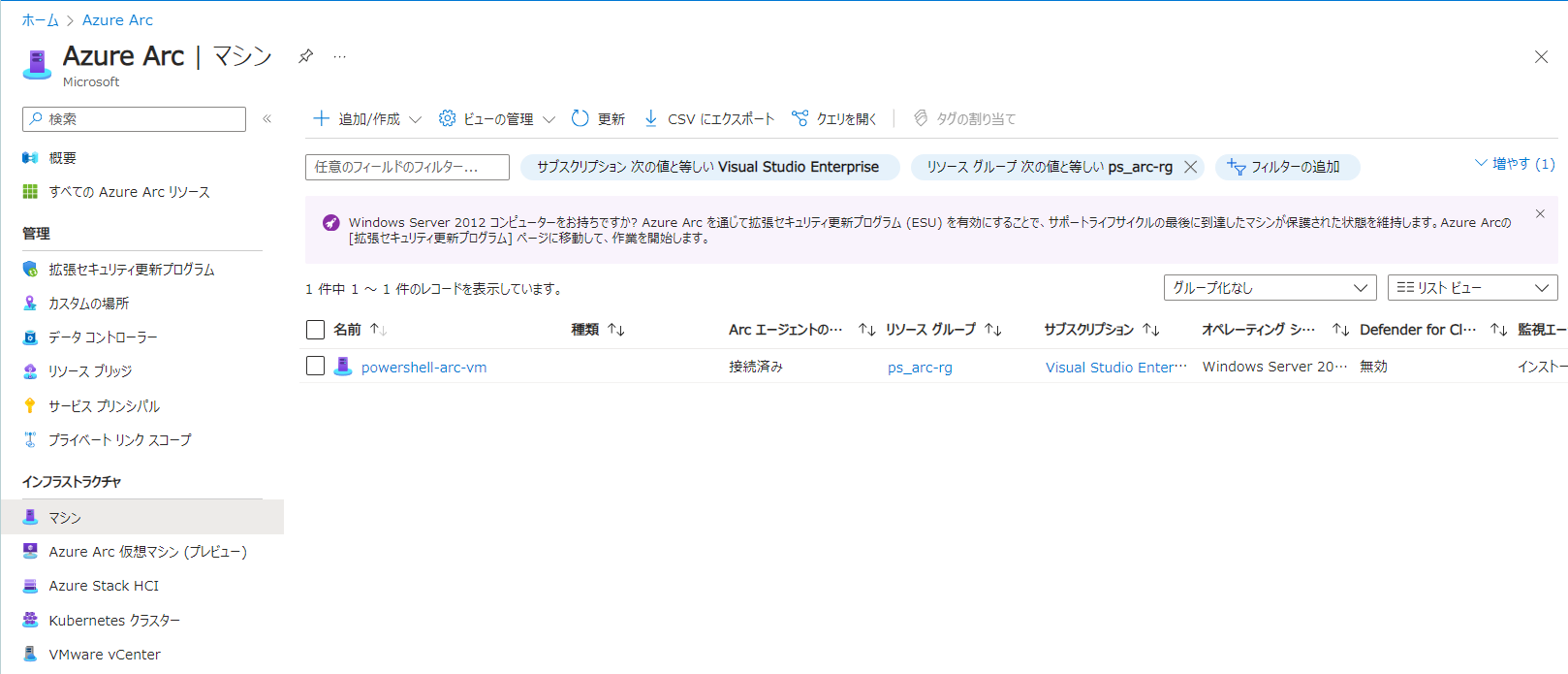Open the リスト ビュー dropdown
The height and width of the screenshot is (674, 1568).
(1472, 288)
